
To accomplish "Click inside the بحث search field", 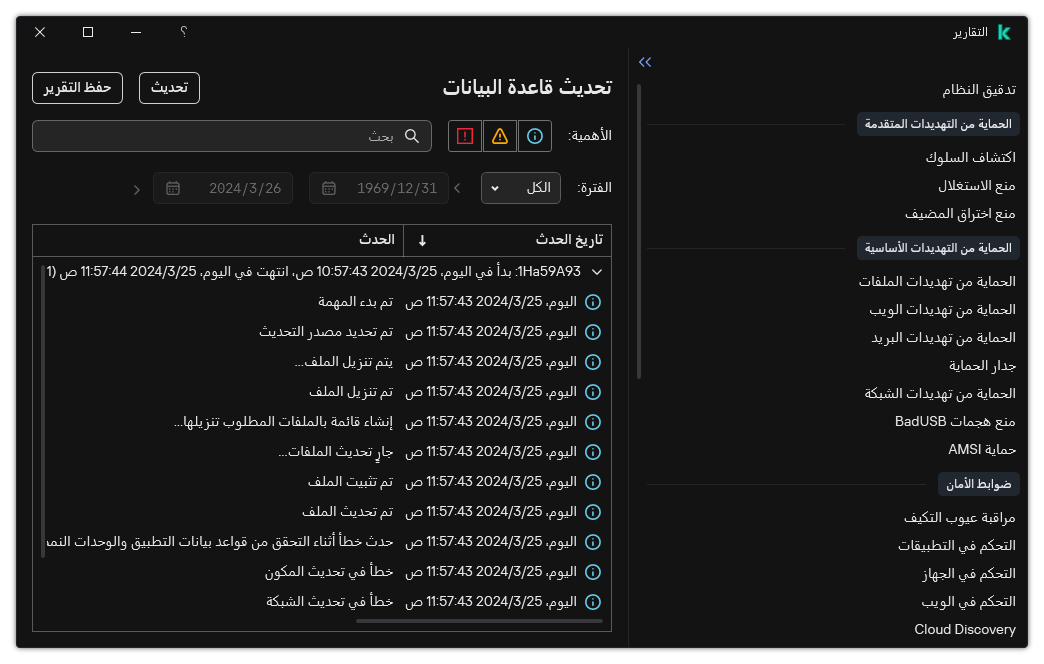I will [230, 136].
